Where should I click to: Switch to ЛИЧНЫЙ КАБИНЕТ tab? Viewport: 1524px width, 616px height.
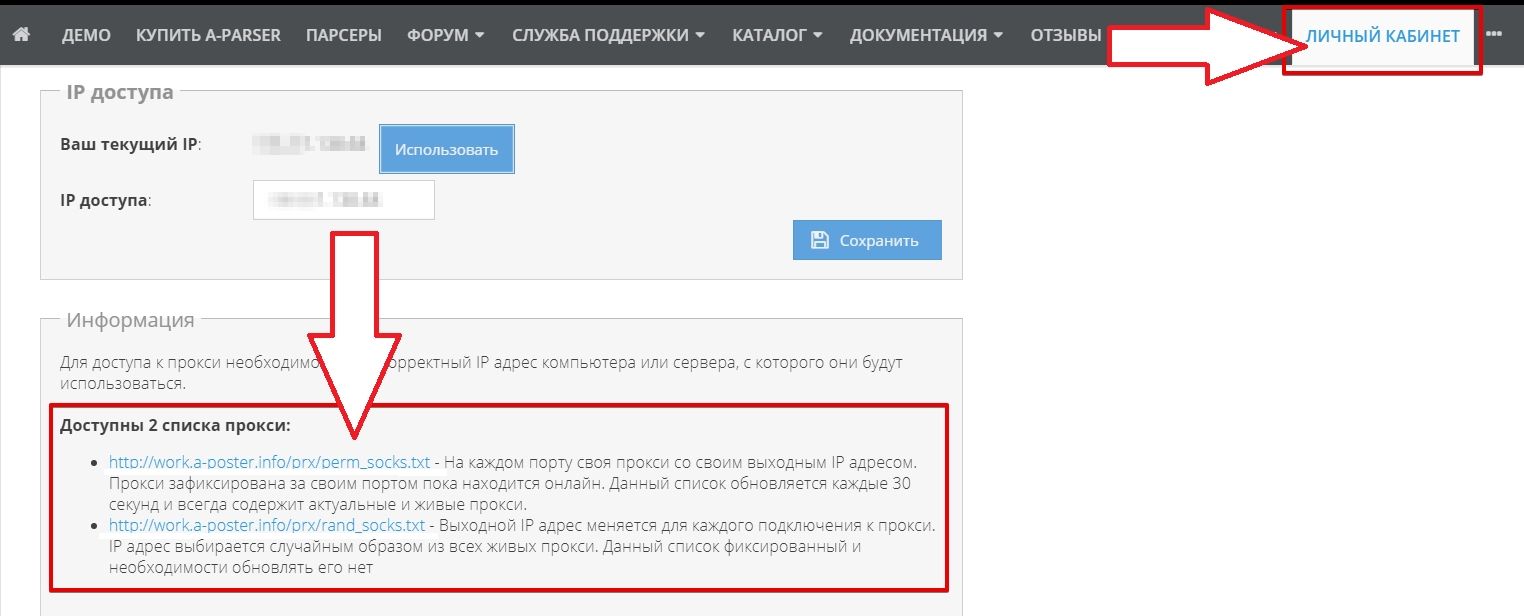(1382, 36)
